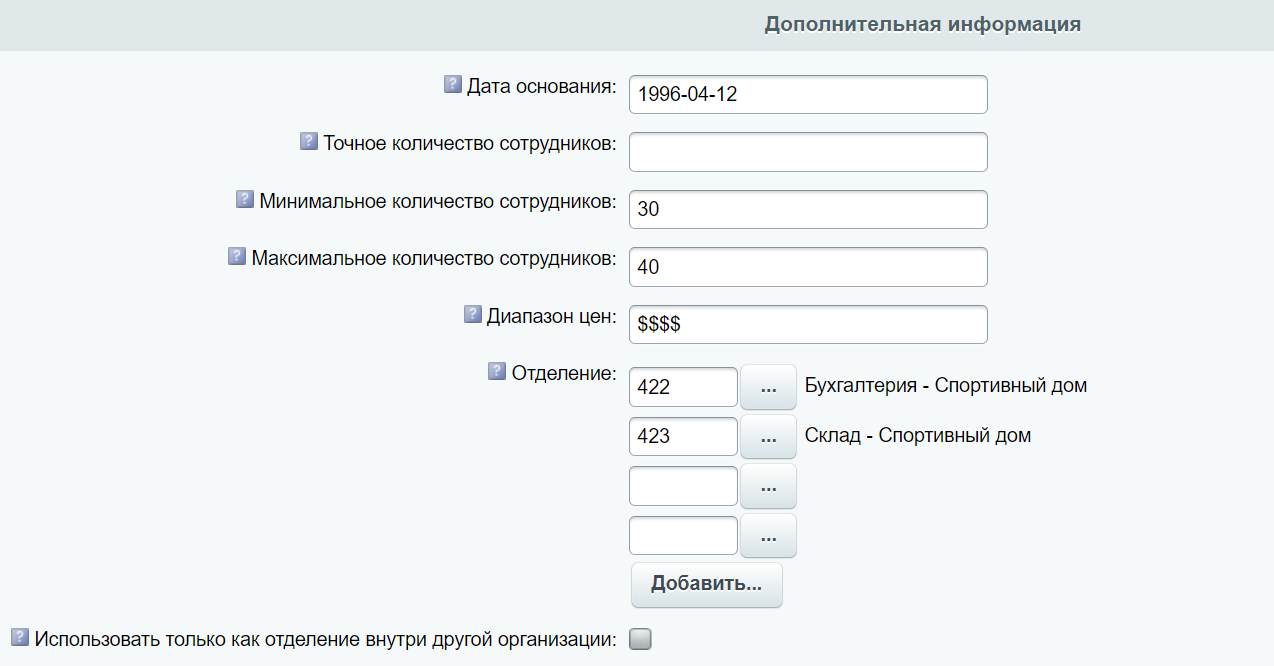Click help icon for Максимальное количество сотрудников
This screenshot has height=666, width=1274.
(x=237, y=257)
